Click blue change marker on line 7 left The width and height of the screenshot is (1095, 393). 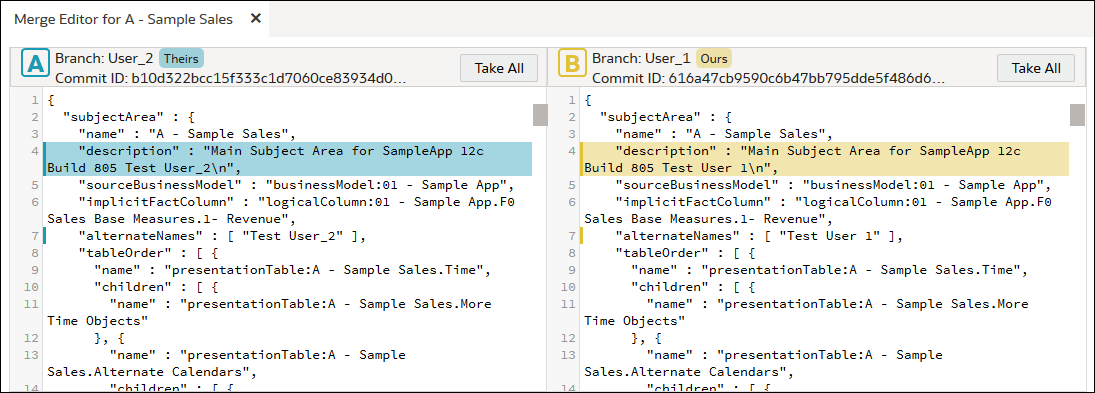[x=45, y=236]
